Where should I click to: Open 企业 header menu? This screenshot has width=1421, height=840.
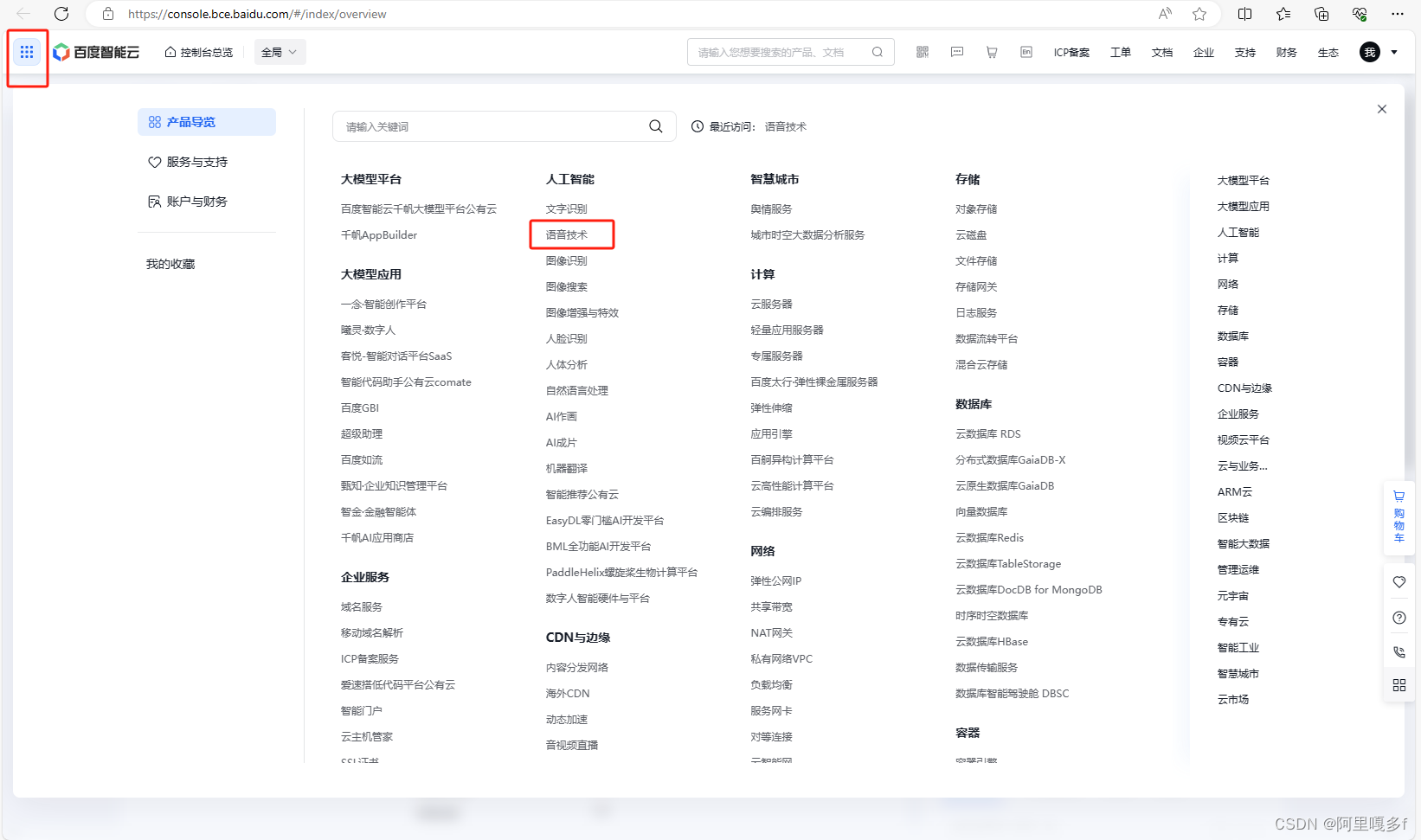[1204, 52]
